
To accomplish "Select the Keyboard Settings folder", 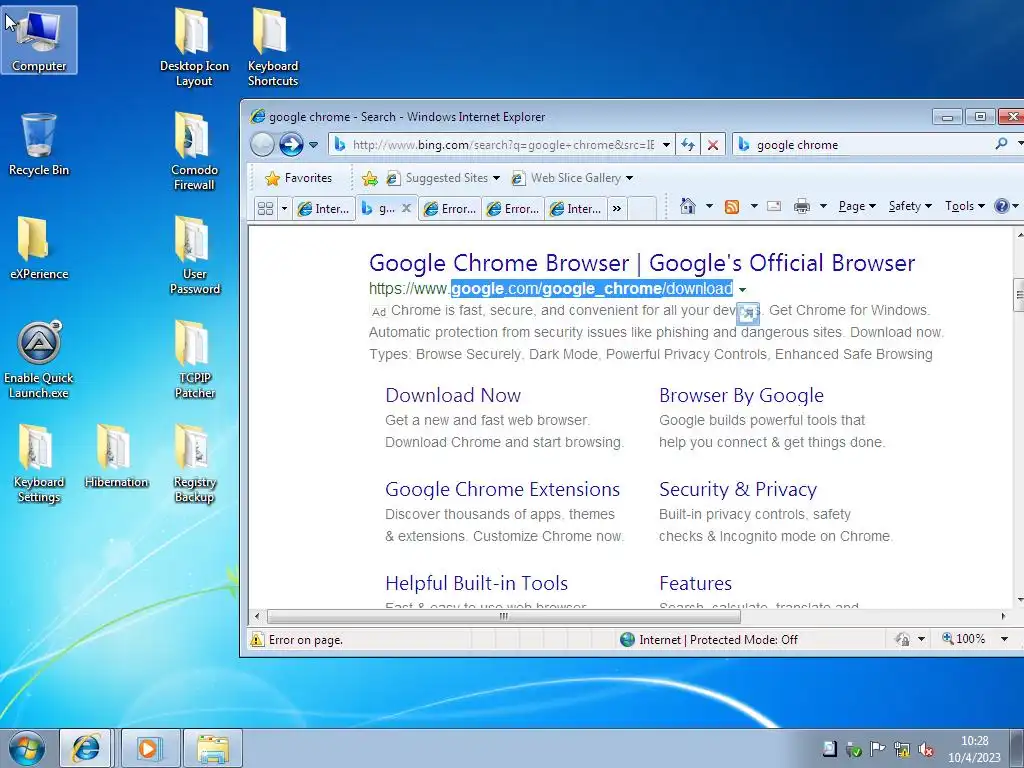I will (x=39, y=464).
